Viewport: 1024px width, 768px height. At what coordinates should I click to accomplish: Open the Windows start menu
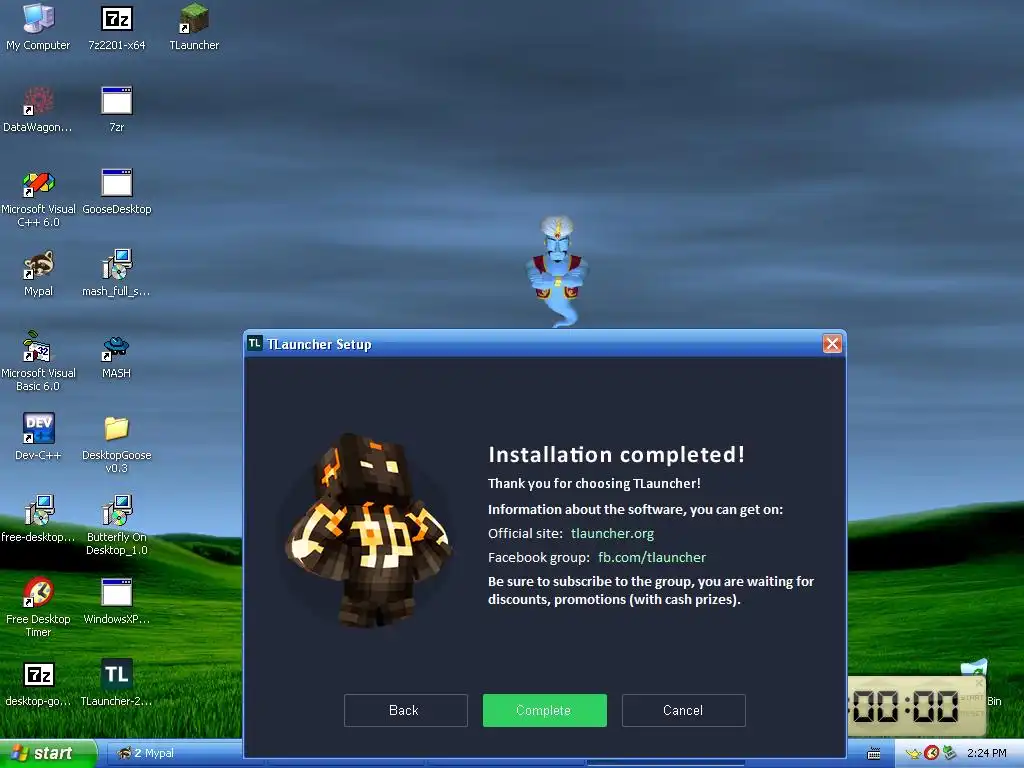click(48, 754)
